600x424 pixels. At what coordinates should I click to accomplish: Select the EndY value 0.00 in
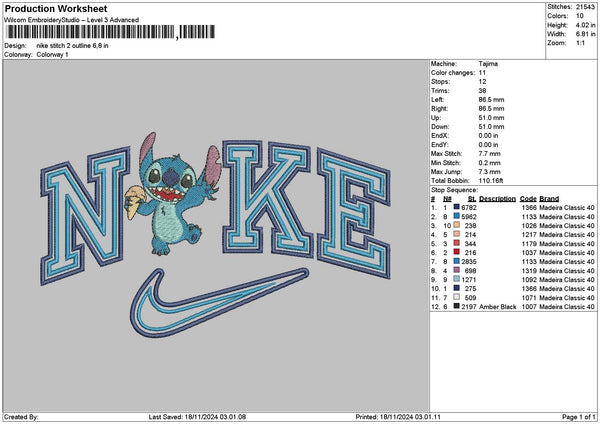pos(488,145)
